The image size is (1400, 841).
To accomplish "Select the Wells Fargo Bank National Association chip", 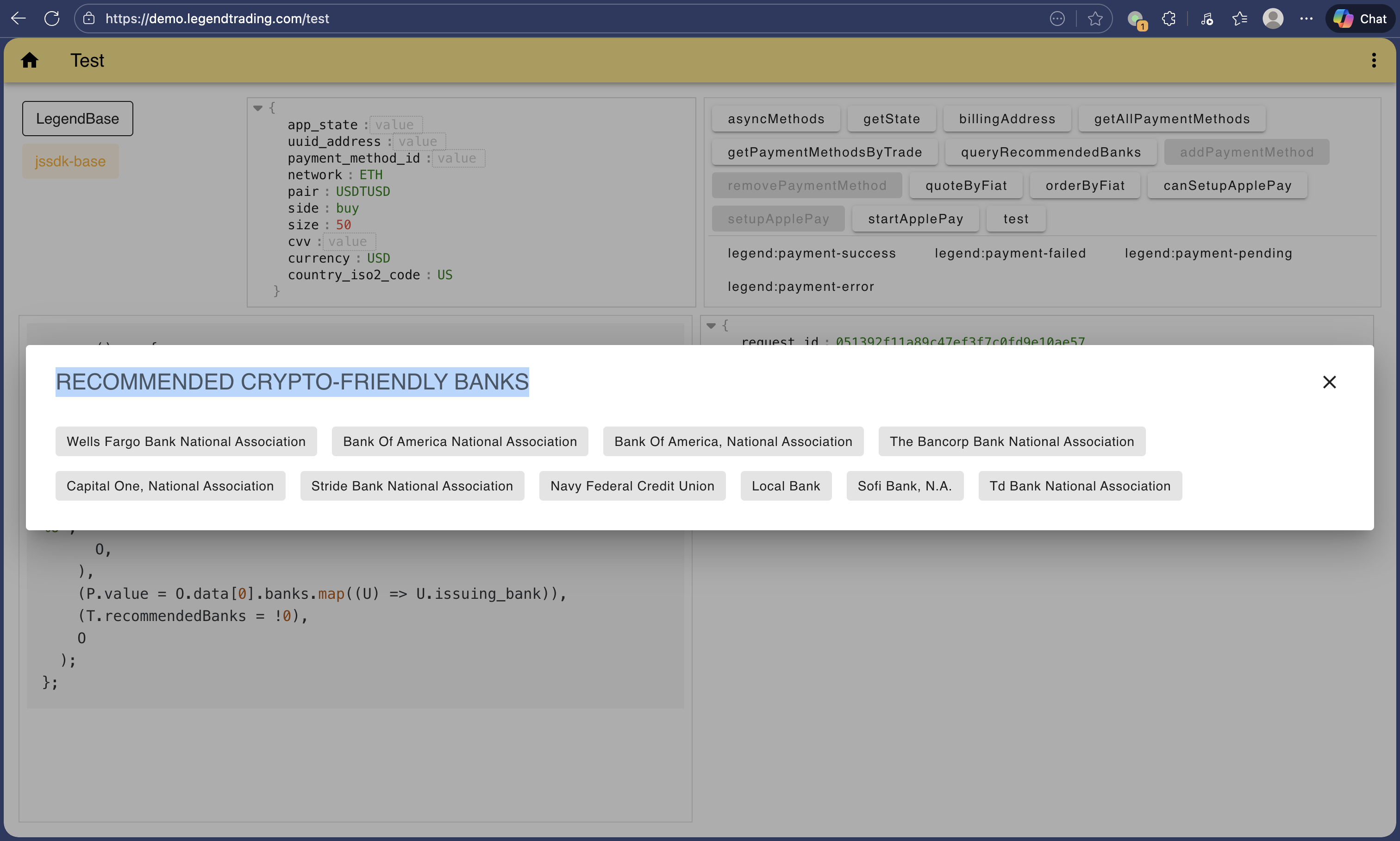I will (x=186, y=441).
